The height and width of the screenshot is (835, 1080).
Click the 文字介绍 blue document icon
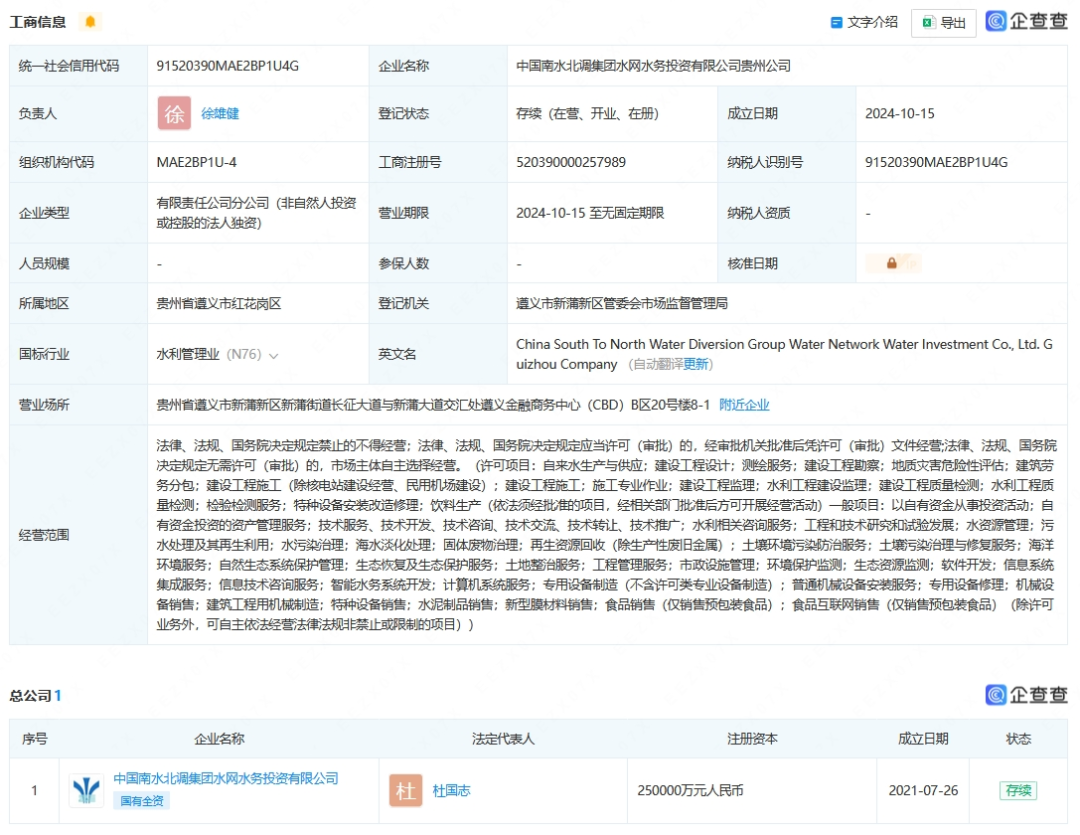tap(836, 23)
